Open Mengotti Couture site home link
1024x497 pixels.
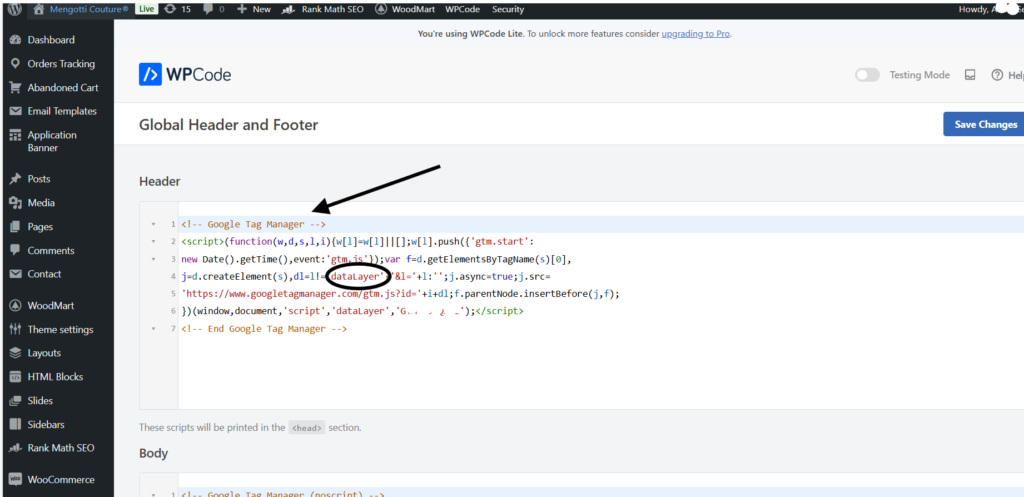pos(81,9)
